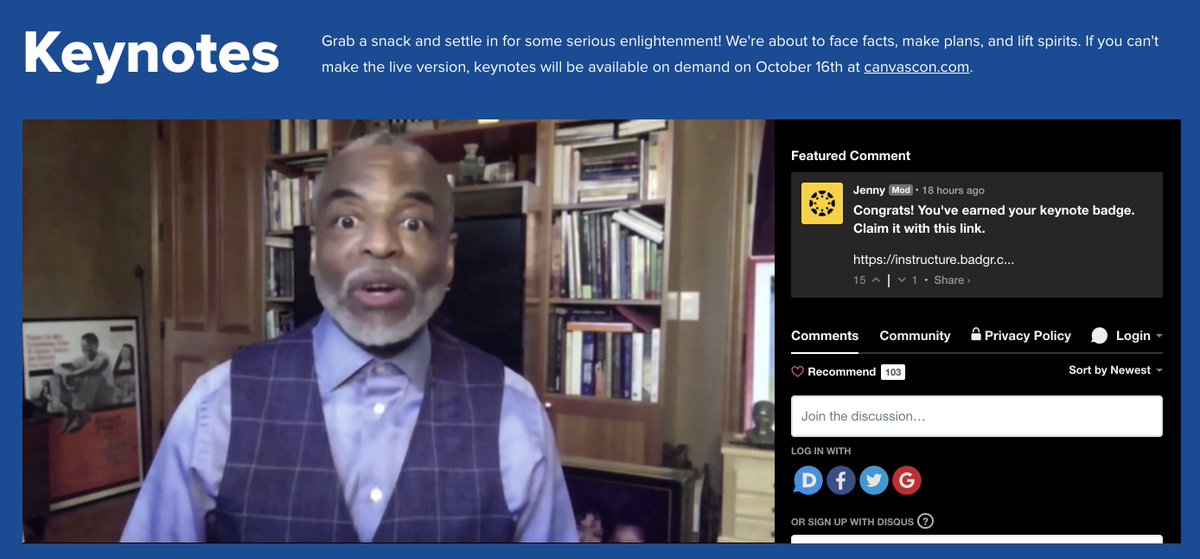The image size is (1200, 559).
Task: Click the heart Recommend button
Action: pyautogui.click(x=834, y=372)
